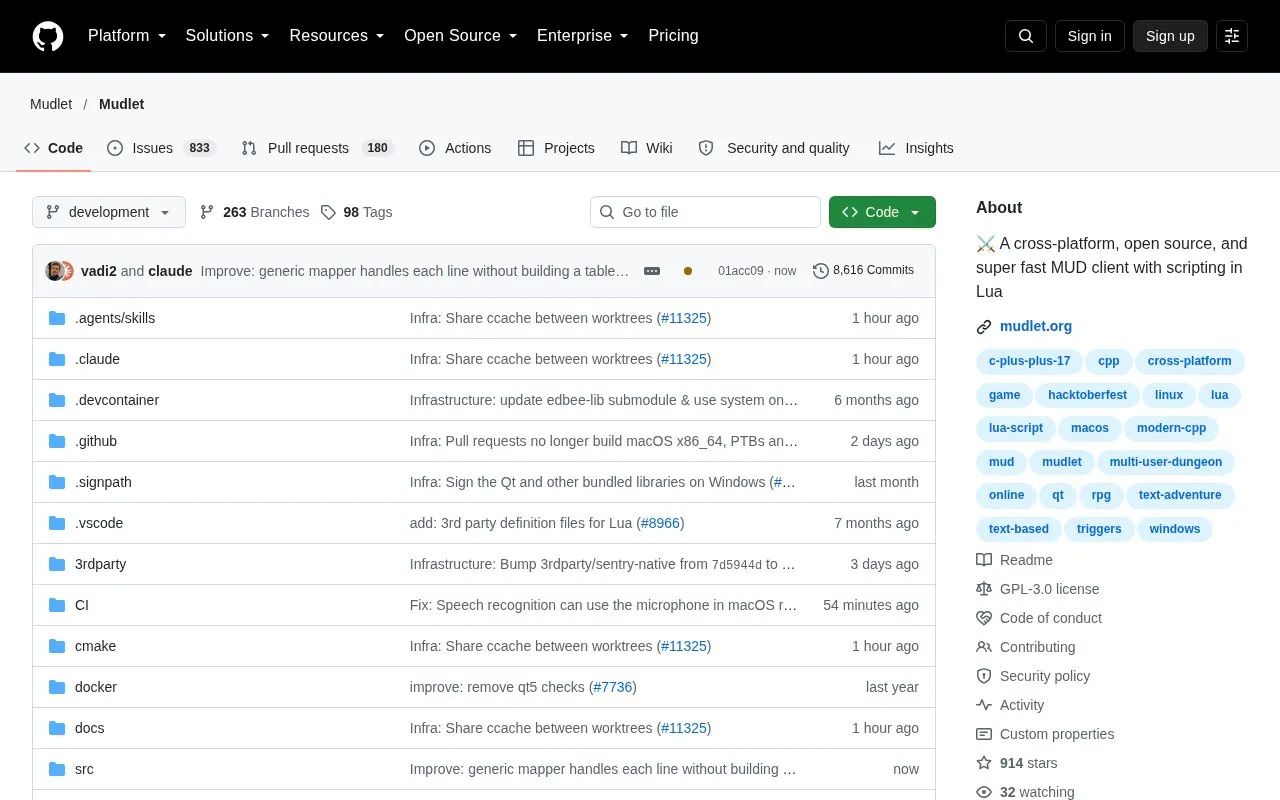Open the vadi2 avatar image

[x=55, y=271]
